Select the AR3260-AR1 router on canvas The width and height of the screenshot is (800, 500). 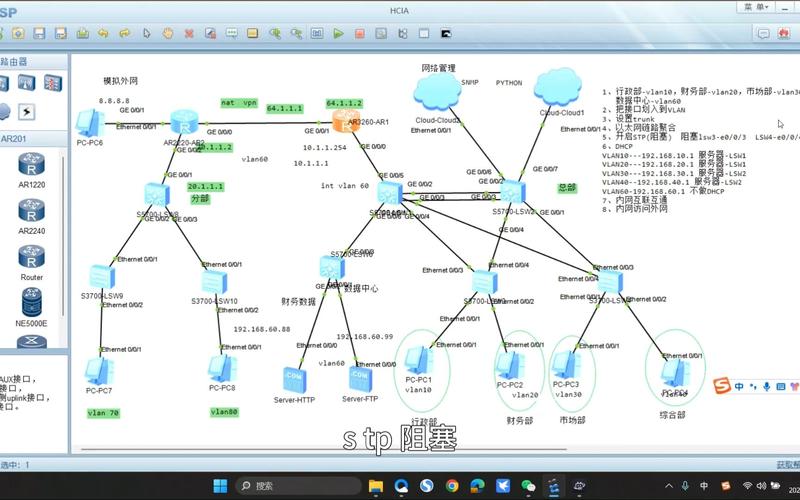pyautogui.click(x=346, y=120)
